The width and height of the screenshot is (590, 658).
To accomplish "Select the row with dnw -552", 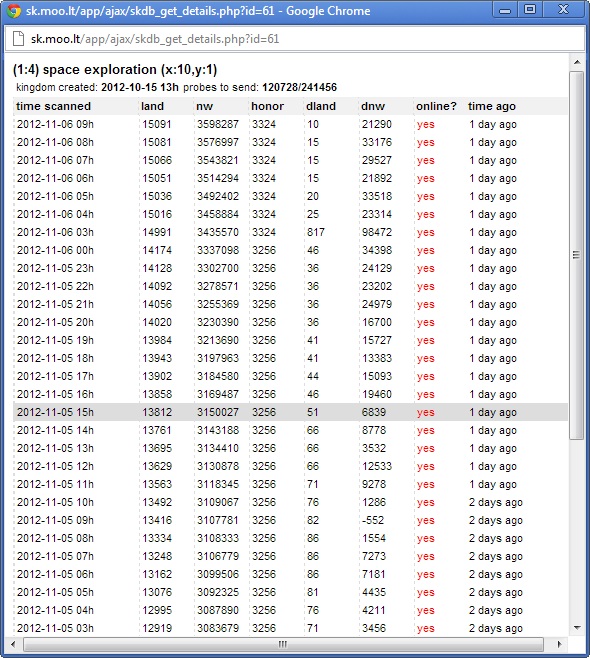I will click(x=290, y=520).
